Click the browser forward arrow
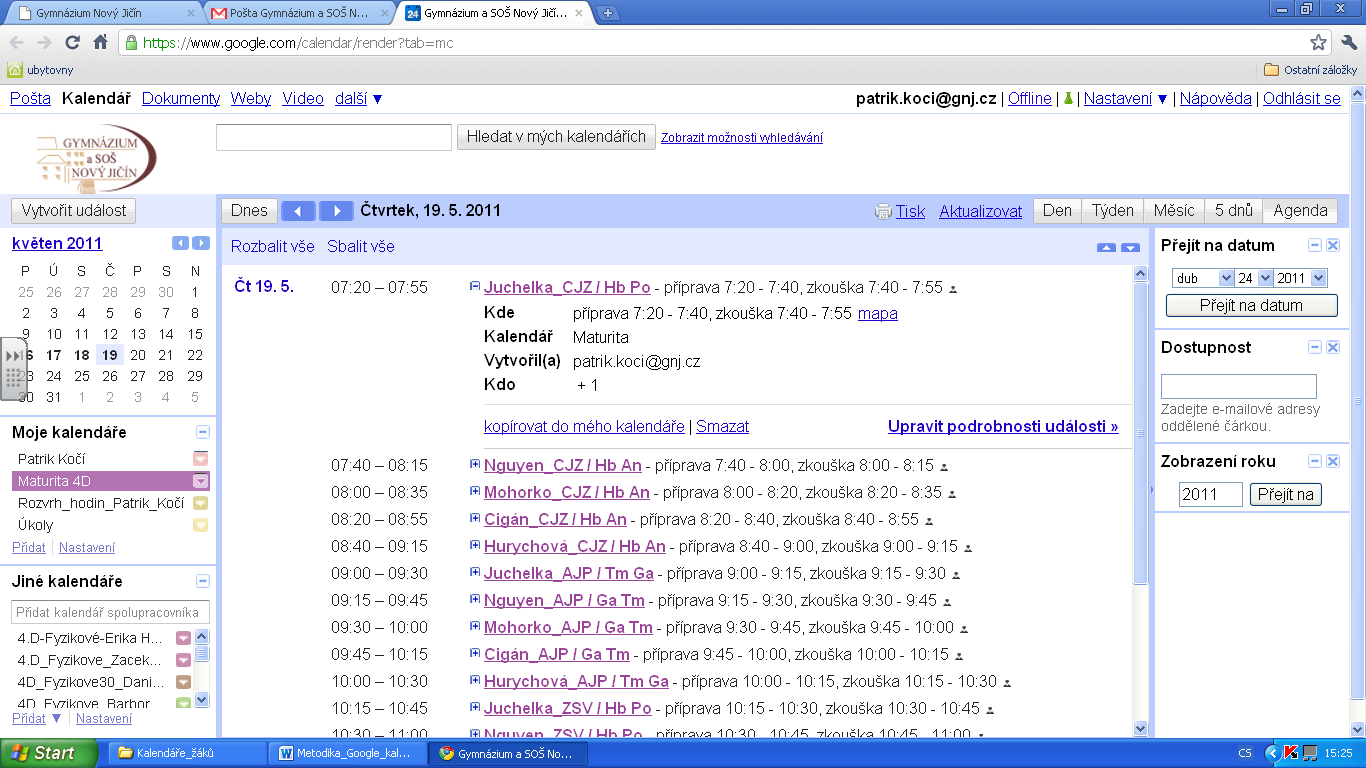 (44, 43)
